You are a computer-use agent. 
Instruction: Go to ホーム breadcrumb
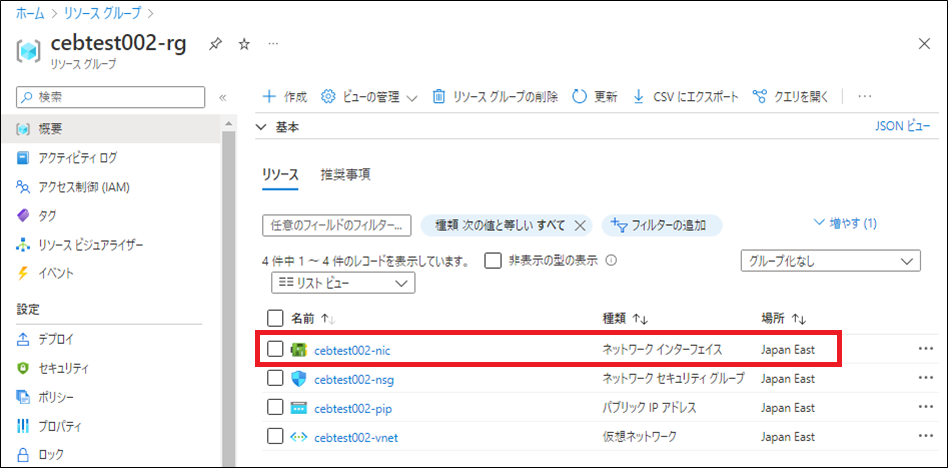click(30, 11)
